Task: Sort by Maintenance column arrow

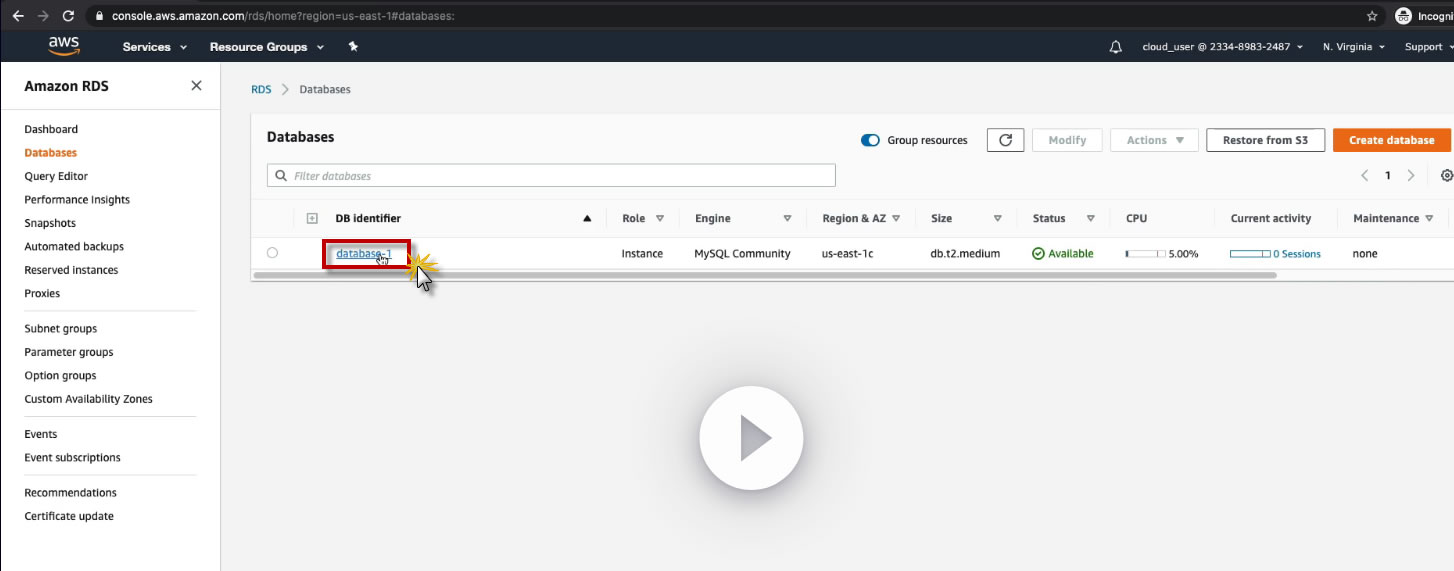Action: tap(1429, 218)
